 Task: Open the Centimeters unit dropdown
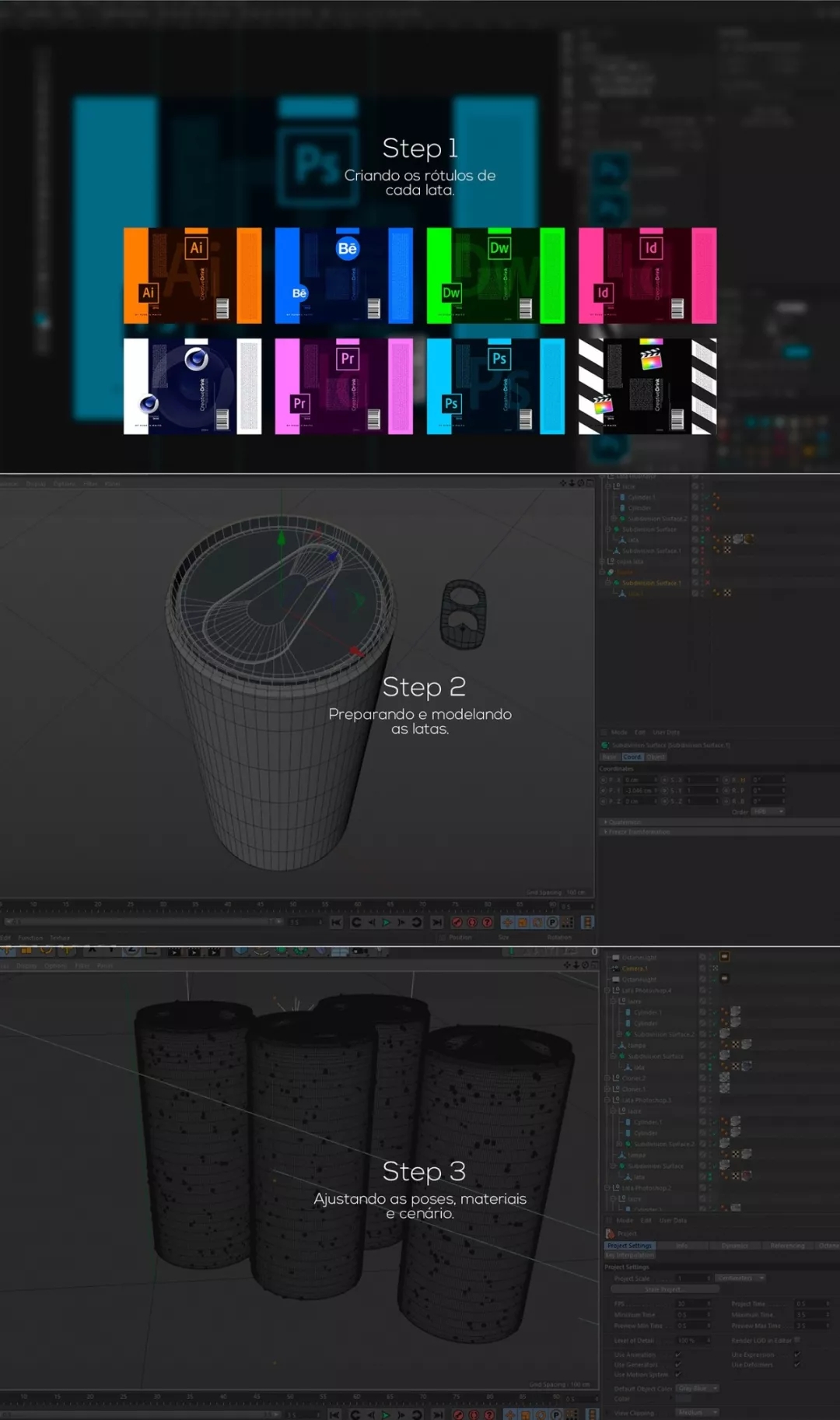740,1278
